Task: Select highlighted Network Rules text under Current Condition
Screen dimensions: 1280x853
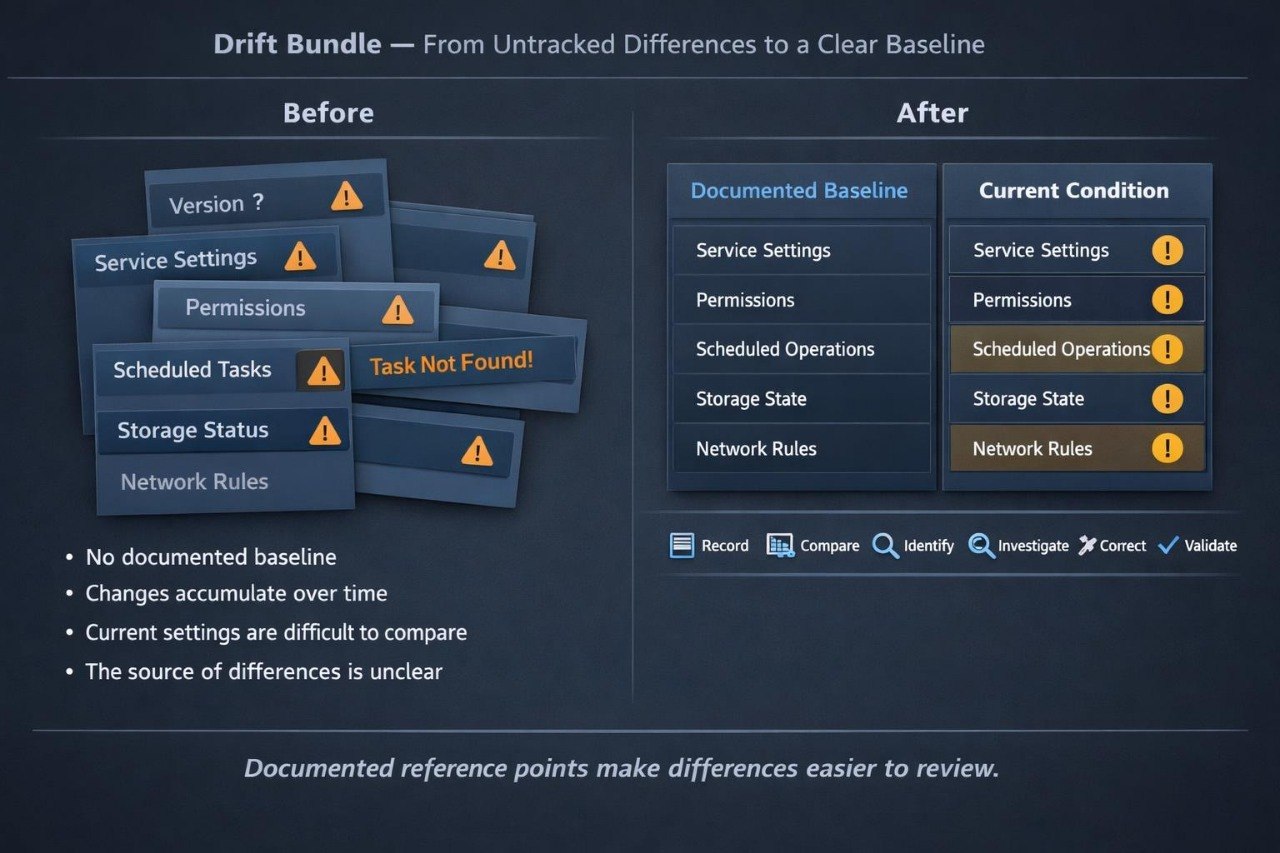Action: point(1032,449)
